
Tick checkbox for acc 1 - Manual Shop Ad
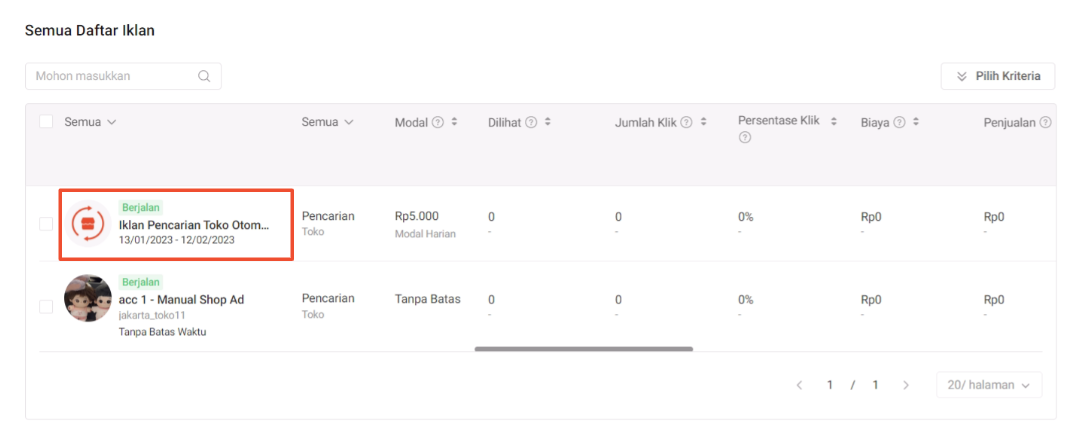pos(46,306)
